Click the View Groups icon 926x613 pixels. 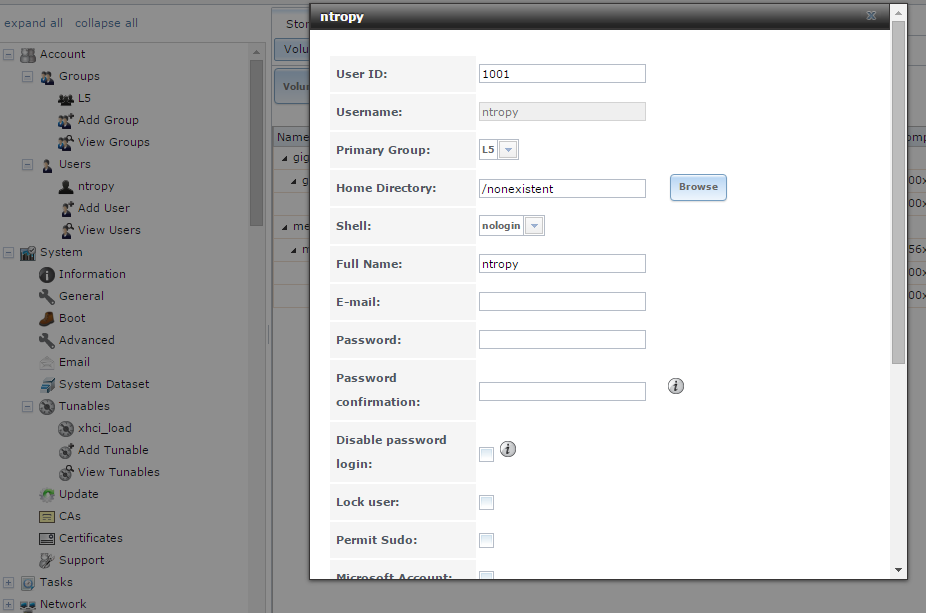click(66, 143)
